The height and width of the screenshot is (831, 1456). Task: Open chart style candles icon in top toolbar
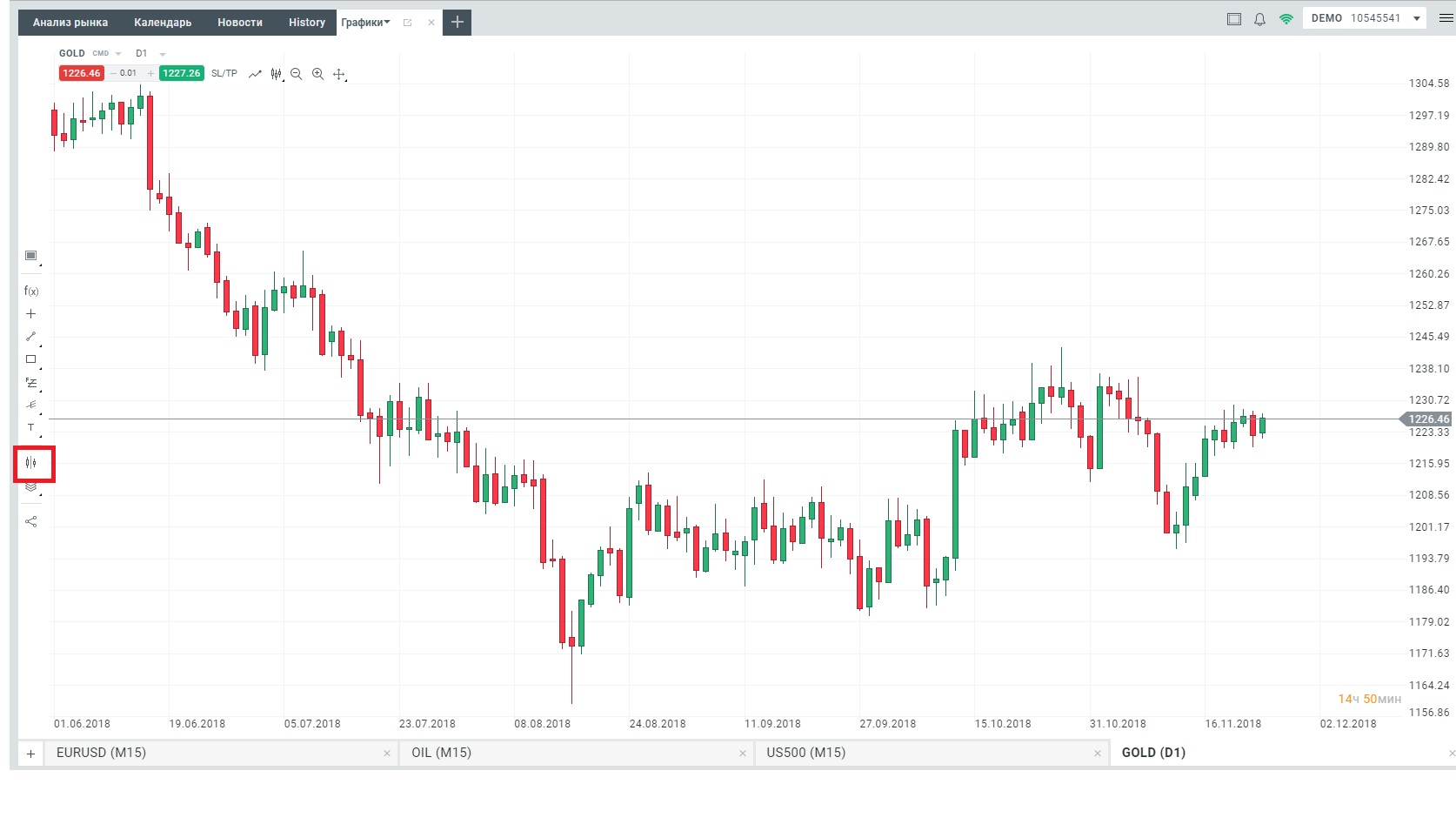276,74
